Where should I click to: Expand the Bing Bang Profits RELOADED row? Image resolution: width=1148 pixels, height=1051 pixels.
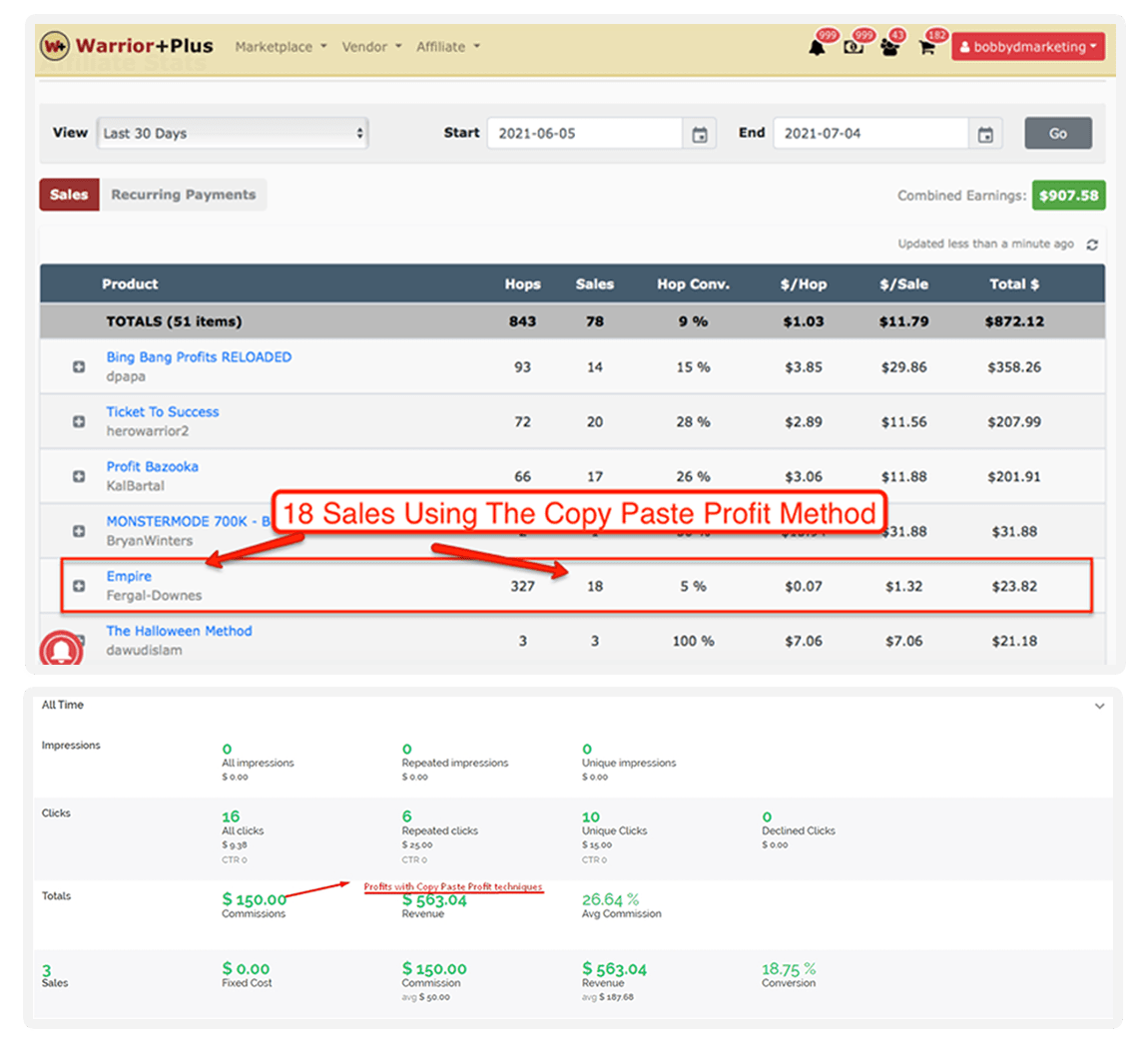coord(79,366)
